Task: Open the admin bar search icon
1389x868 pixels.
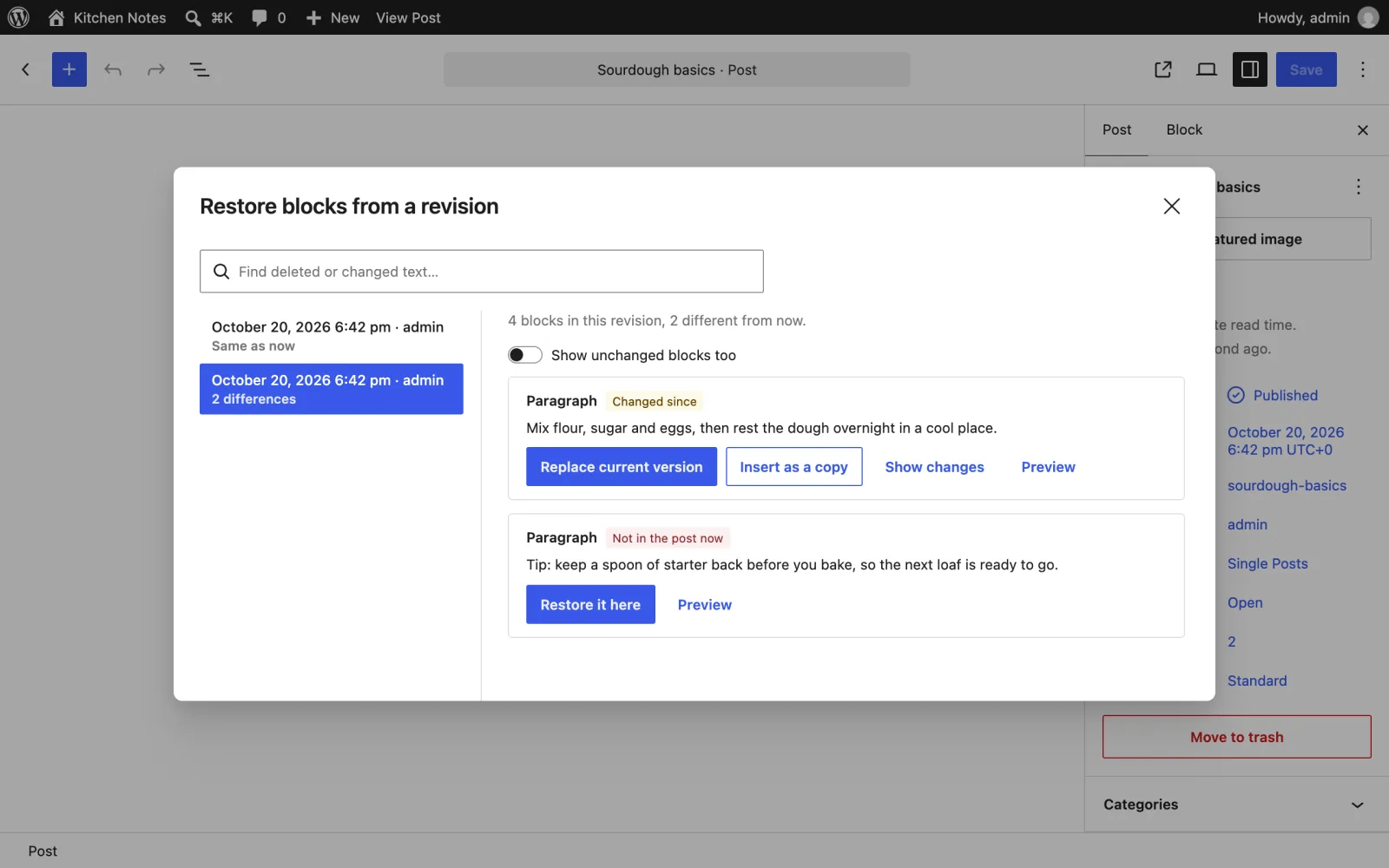Action: point(193,17)
